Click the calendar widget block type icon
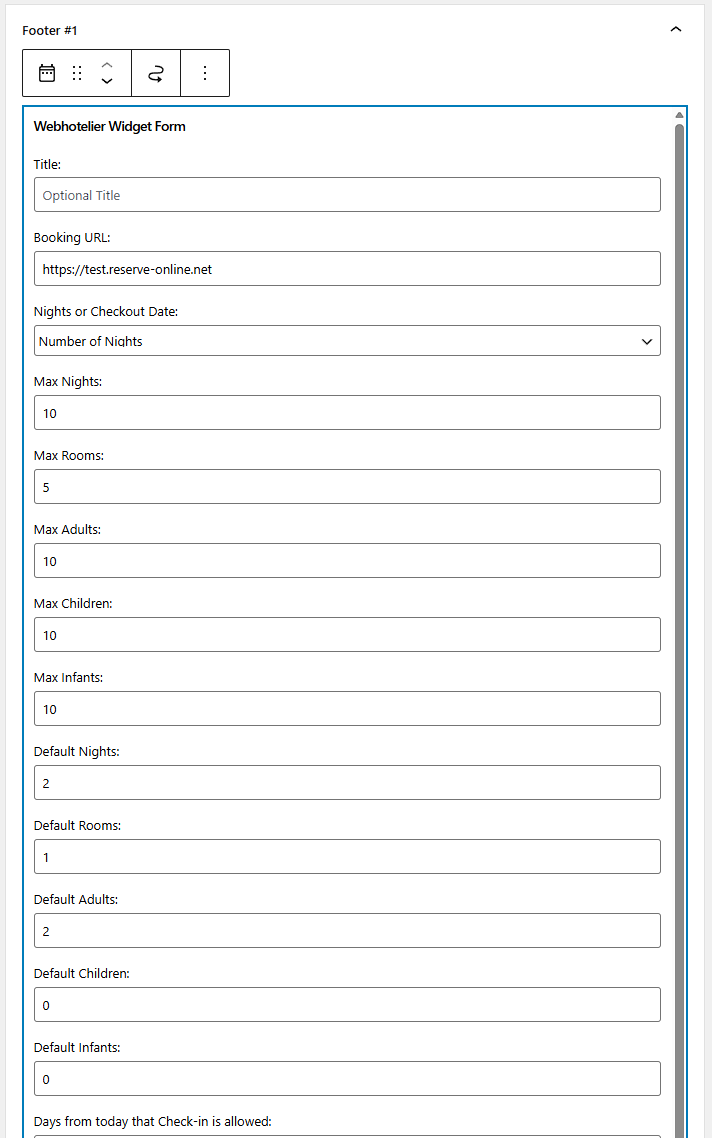The image size is (712, 1138). 44,72
